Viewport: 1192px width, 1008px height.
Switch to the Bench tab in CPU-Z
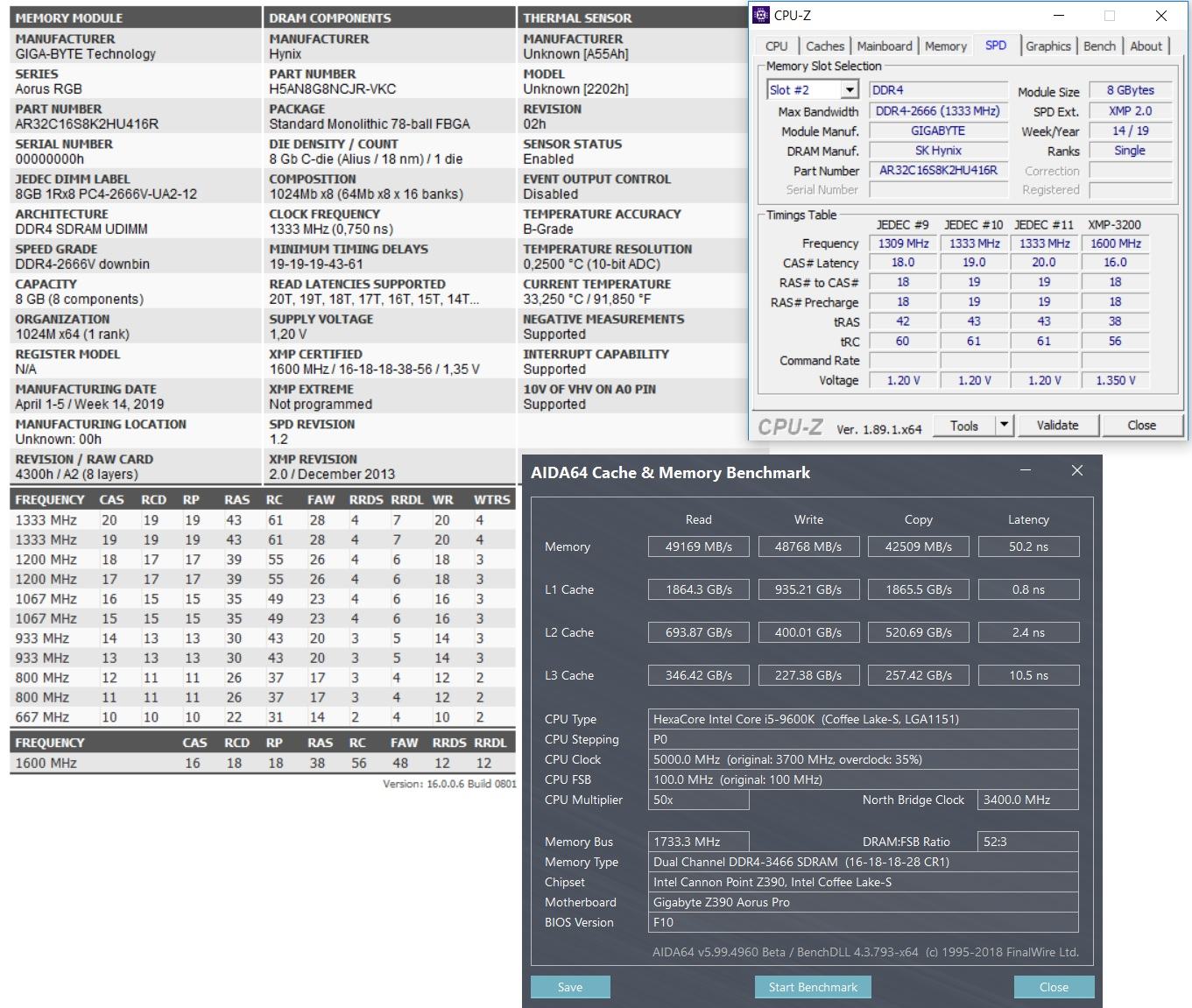(1099, 46)
